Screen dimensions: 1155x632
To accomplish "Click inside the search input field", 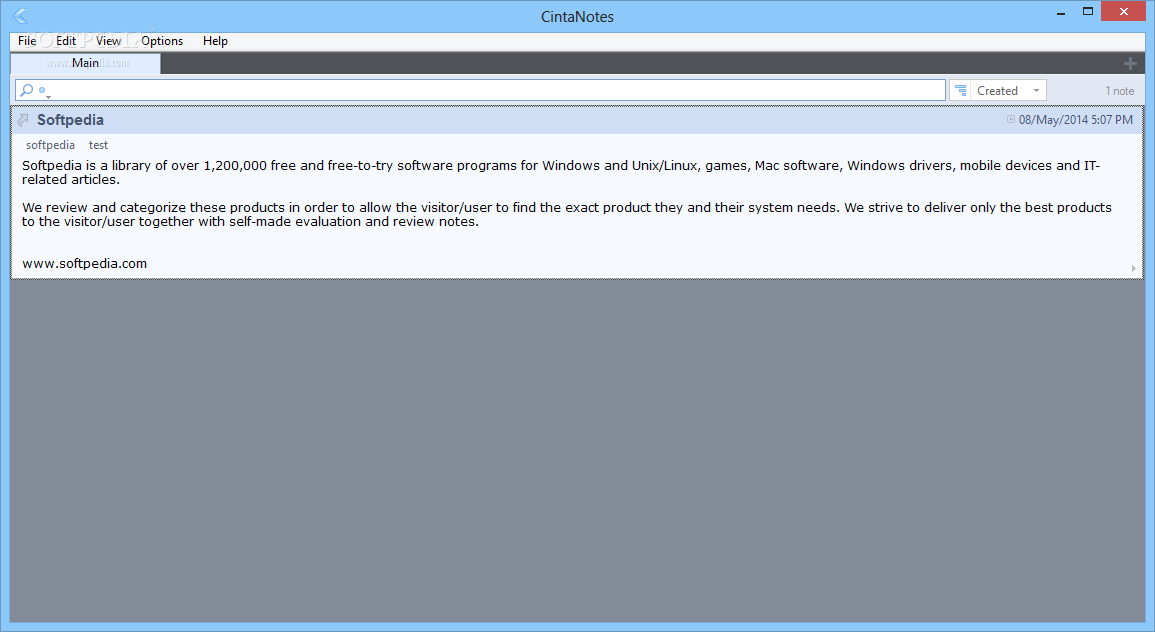I will 480,90.
